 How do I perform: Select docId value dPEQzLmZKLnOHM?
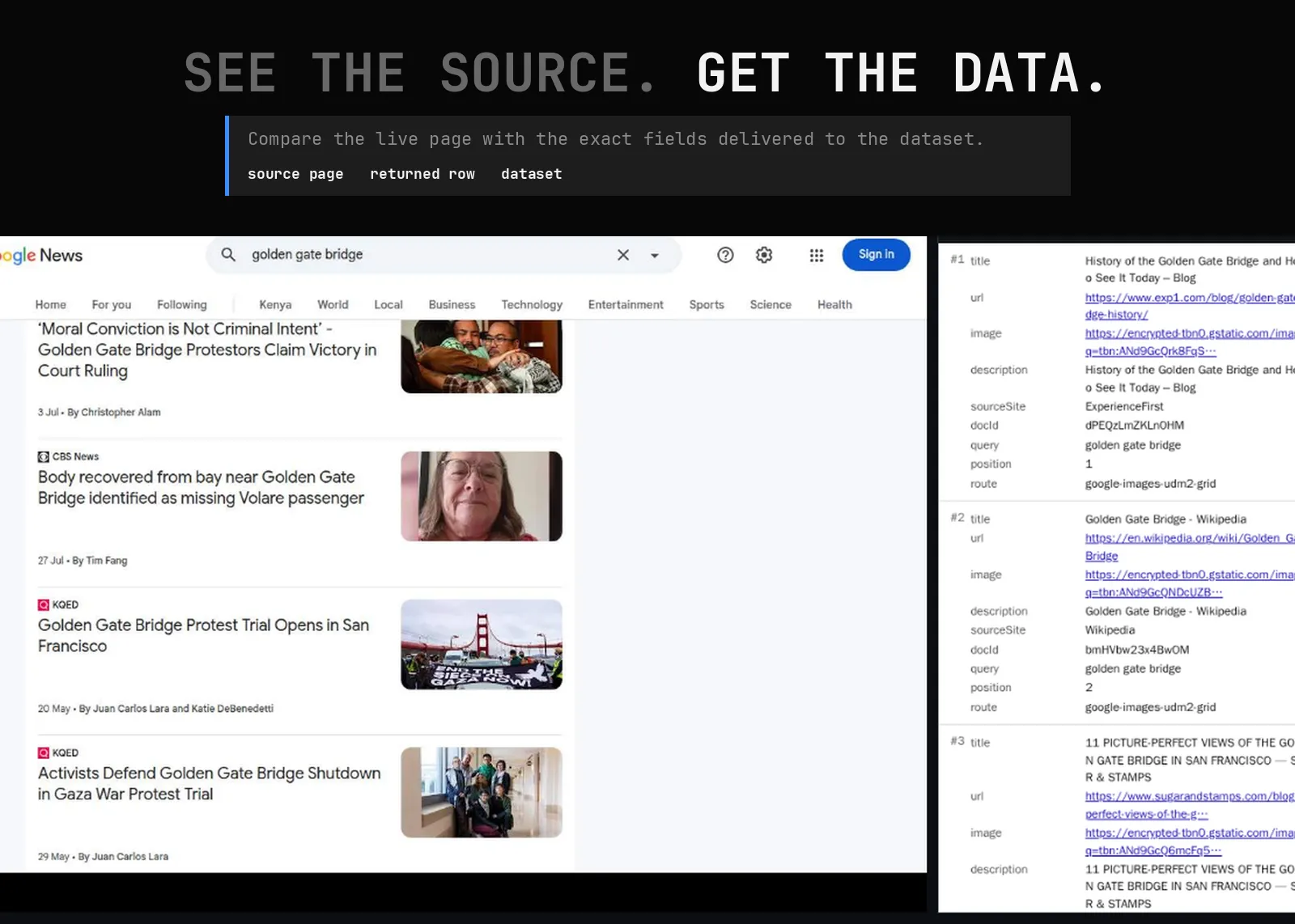point(1135,425)
